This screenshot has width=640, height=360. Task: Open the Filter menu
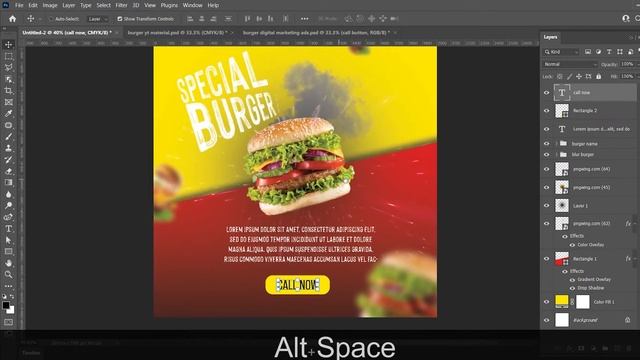tap(121, 5)
